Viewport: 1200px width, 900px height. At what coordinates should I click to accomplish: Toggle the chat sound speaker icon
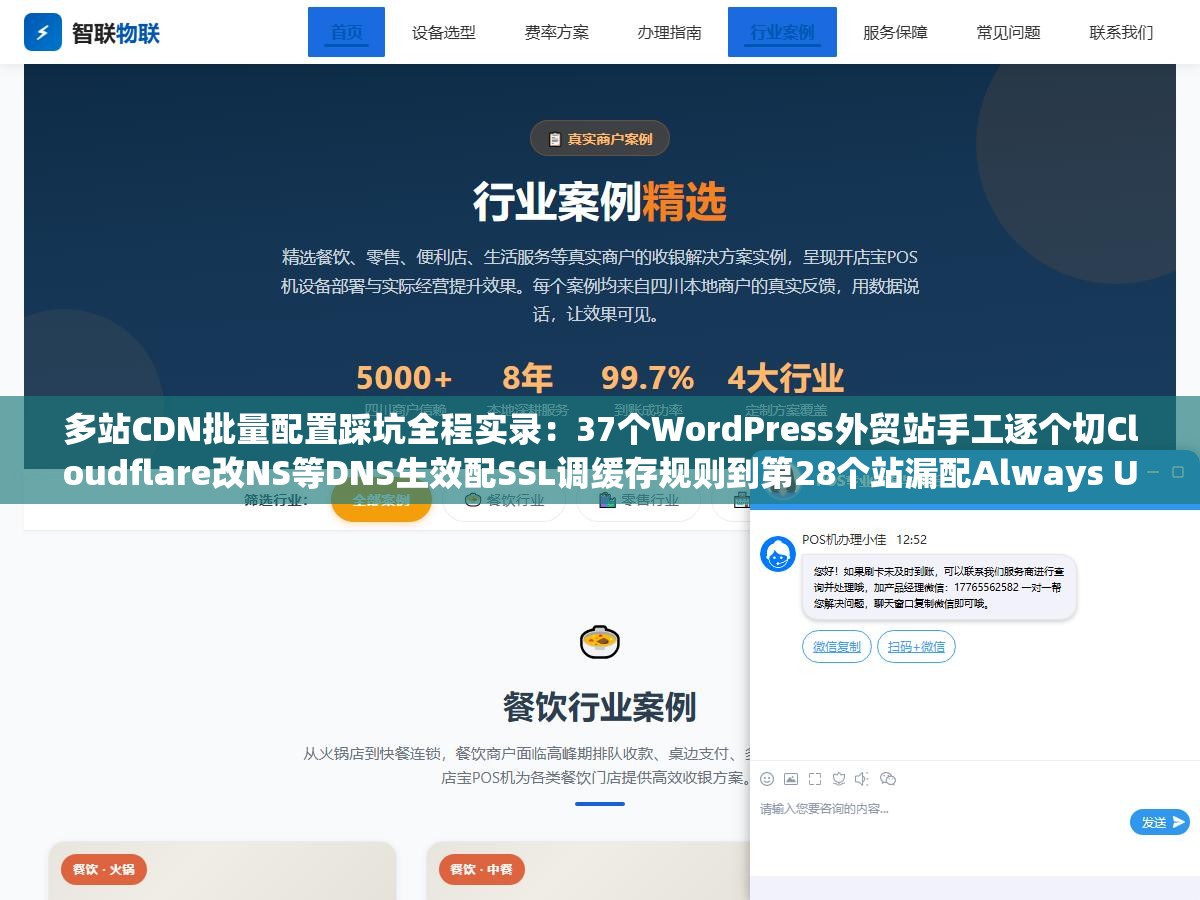tap(862, 778)
